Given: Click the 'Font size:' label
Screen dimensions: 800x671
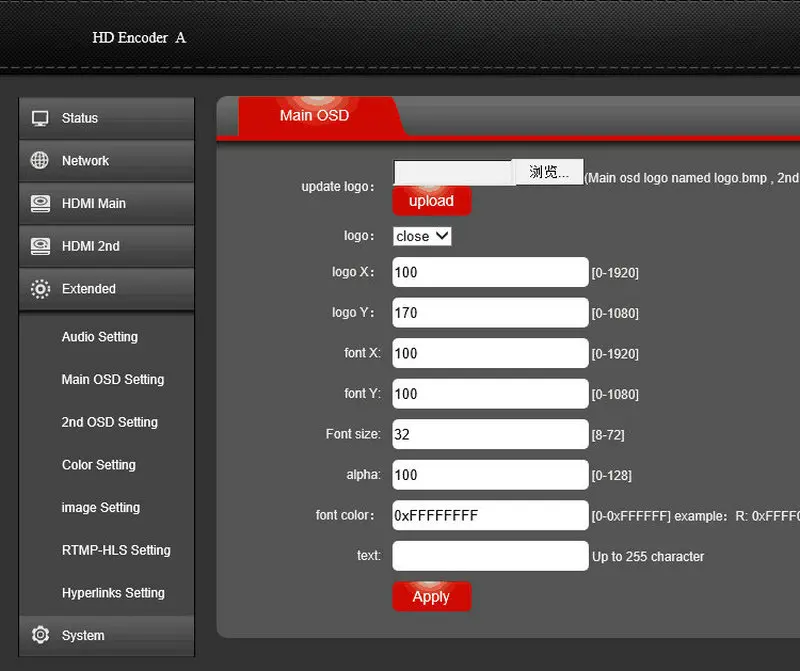Looking at the screenshot, I should 353,434.
